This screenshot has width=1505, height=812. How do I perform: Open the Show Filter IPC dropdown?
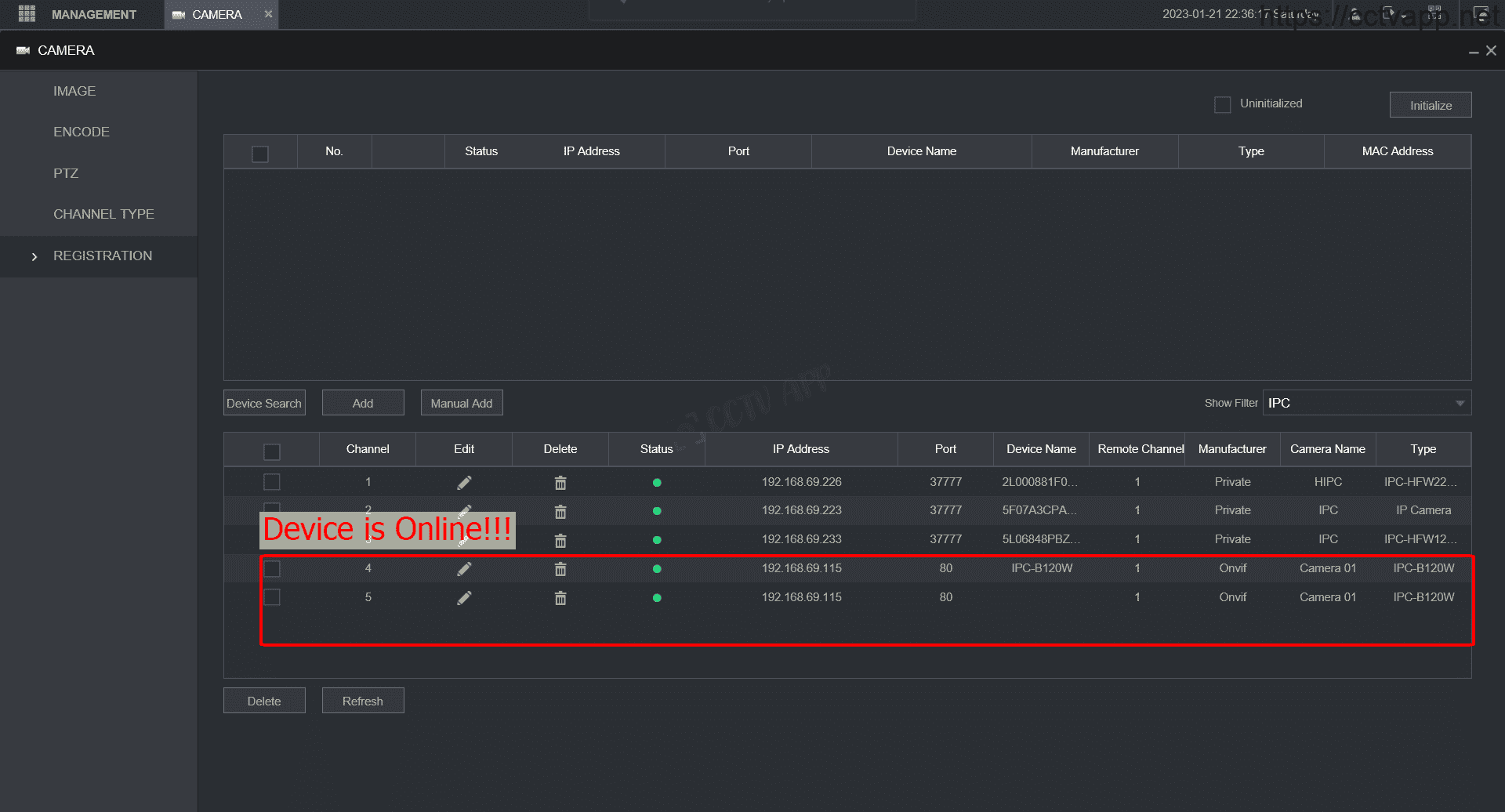click(1366, 403)
